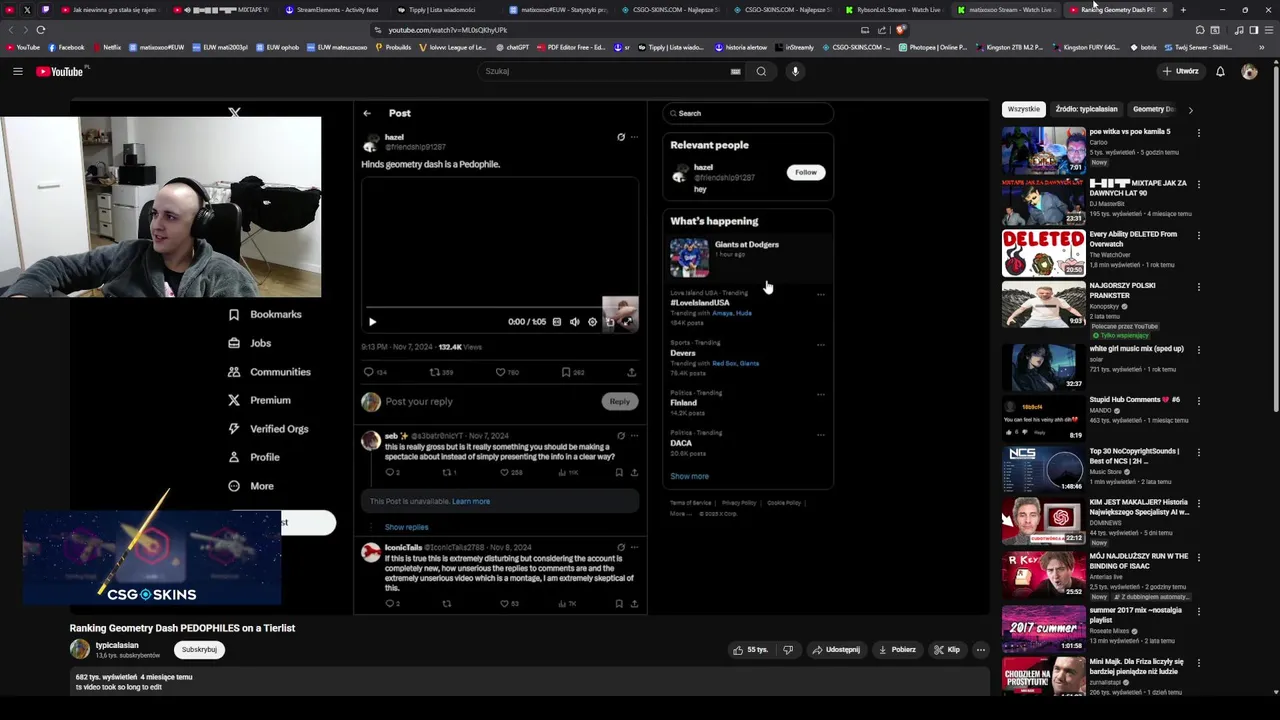
Task: Play the tweet video with the play icon
Action: (372, 322)
